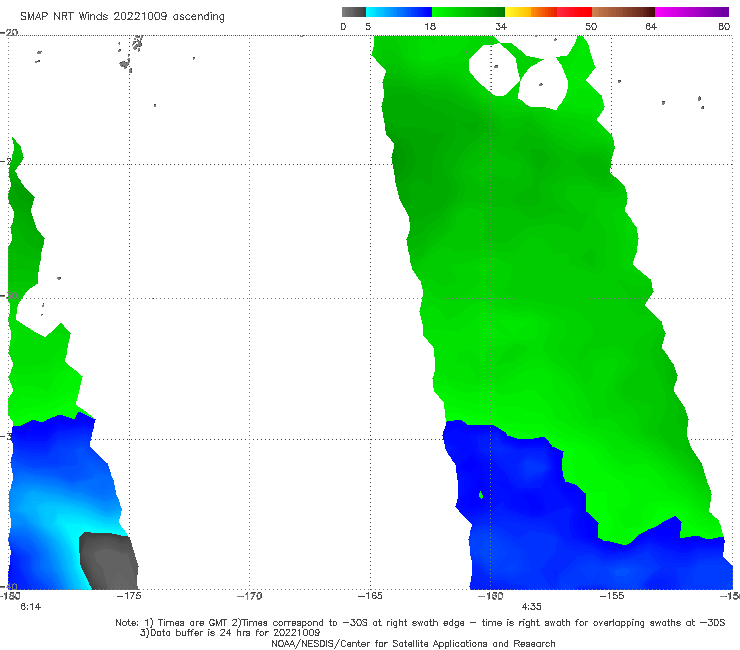The width and height of the screenshot is (740, 650).
Task: Click the title 'SMAP NRT Winds 20221009 ascending'
Action: click(122, 16)
